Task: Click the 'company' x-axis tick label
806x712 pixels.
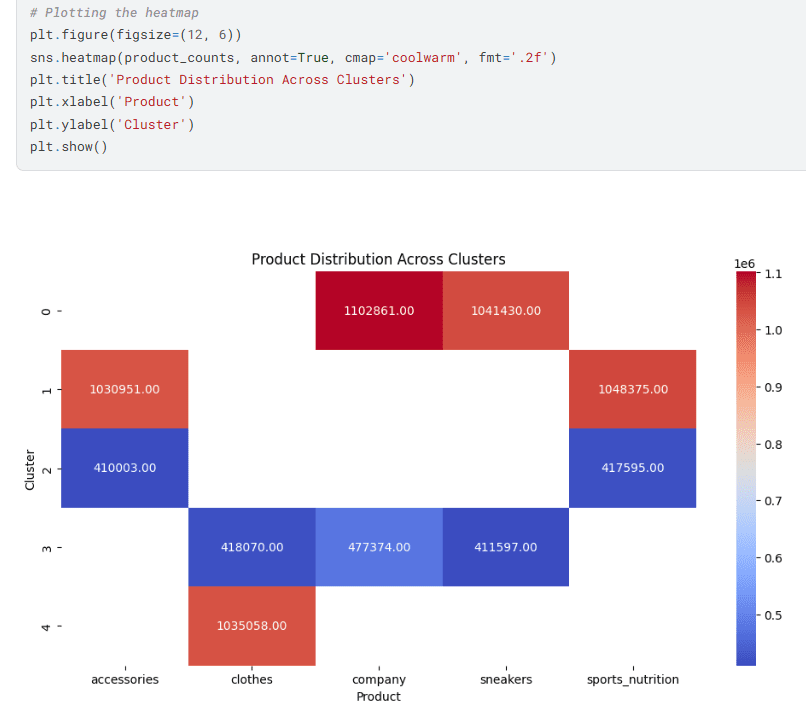Action: (378, 680)
